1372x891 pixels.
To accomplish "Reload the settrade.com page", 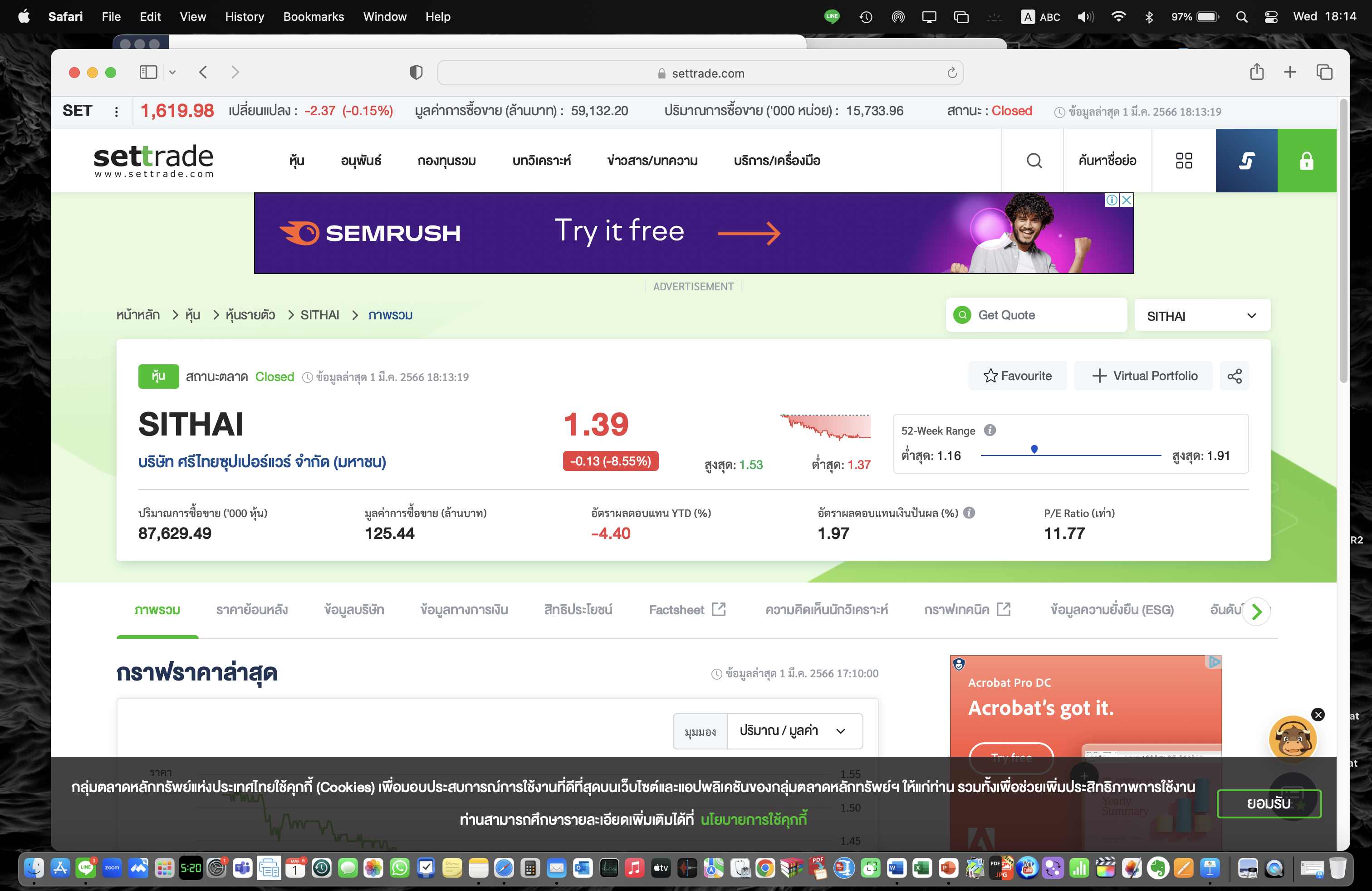I will (x=952, y=73).
